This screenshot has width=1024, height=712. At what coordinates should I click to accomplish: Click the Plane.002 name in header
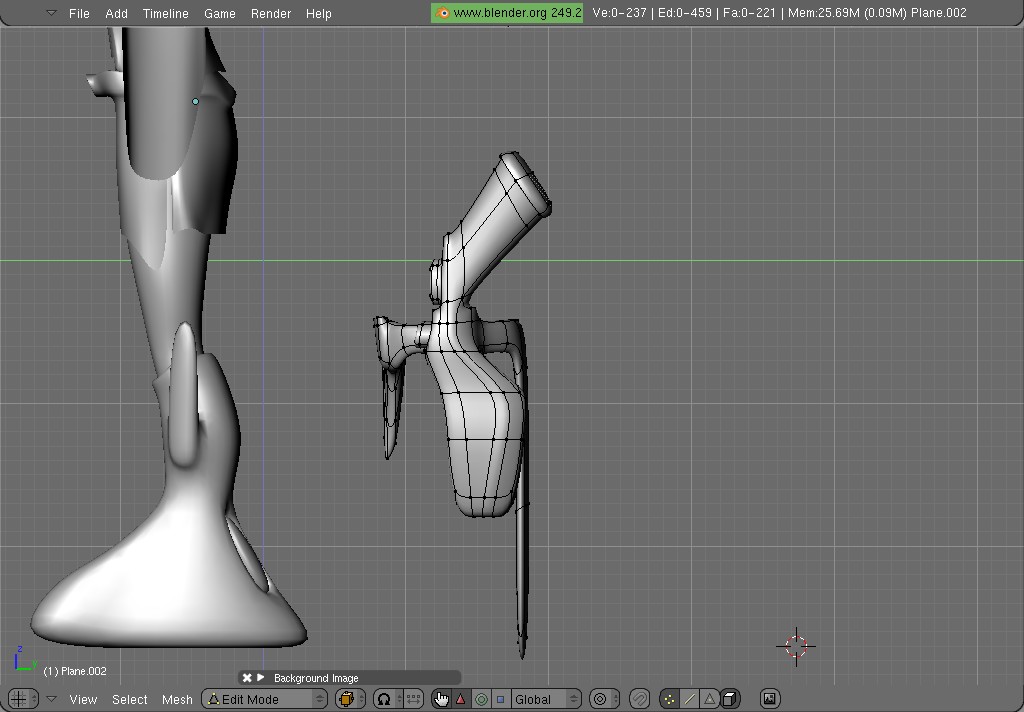tap(938, 12)
